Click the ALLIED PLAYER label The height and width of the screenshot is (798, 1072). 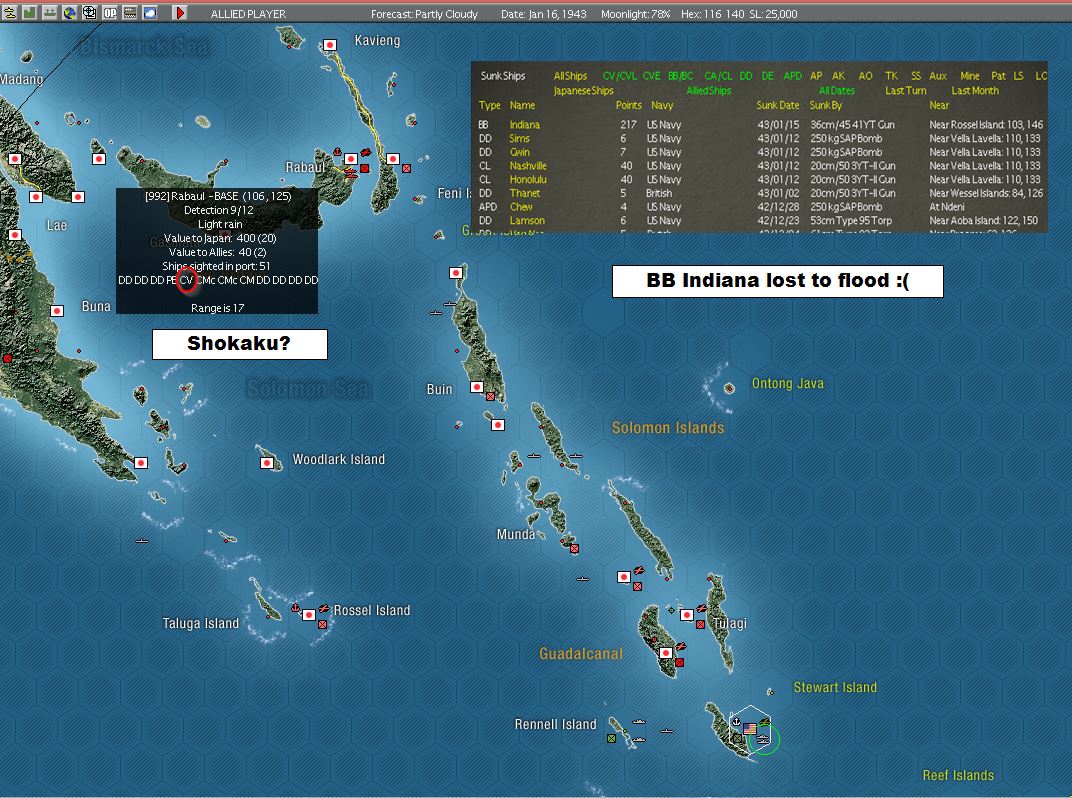(x=248, y=14)
